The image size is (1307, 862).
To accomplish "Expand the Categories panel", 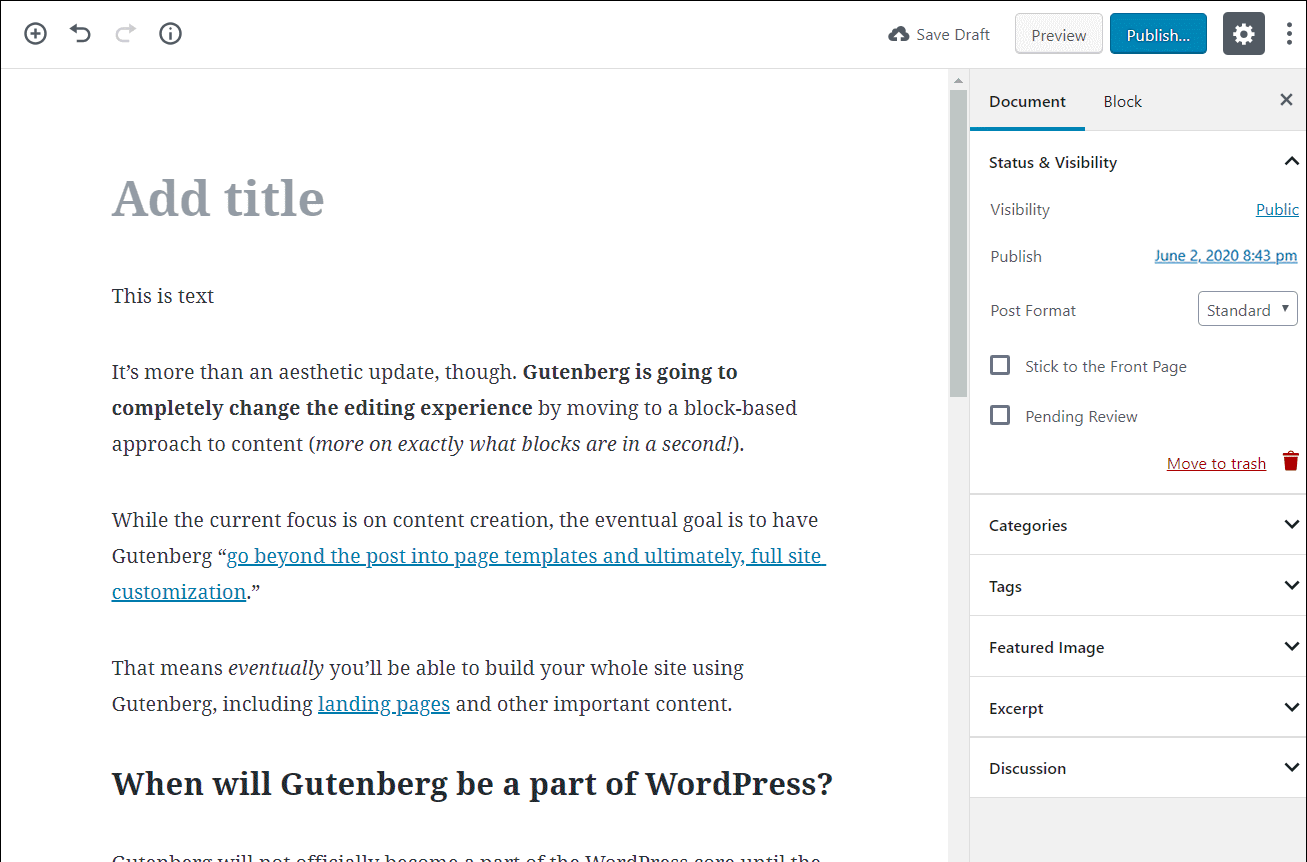I will 1138,525.
